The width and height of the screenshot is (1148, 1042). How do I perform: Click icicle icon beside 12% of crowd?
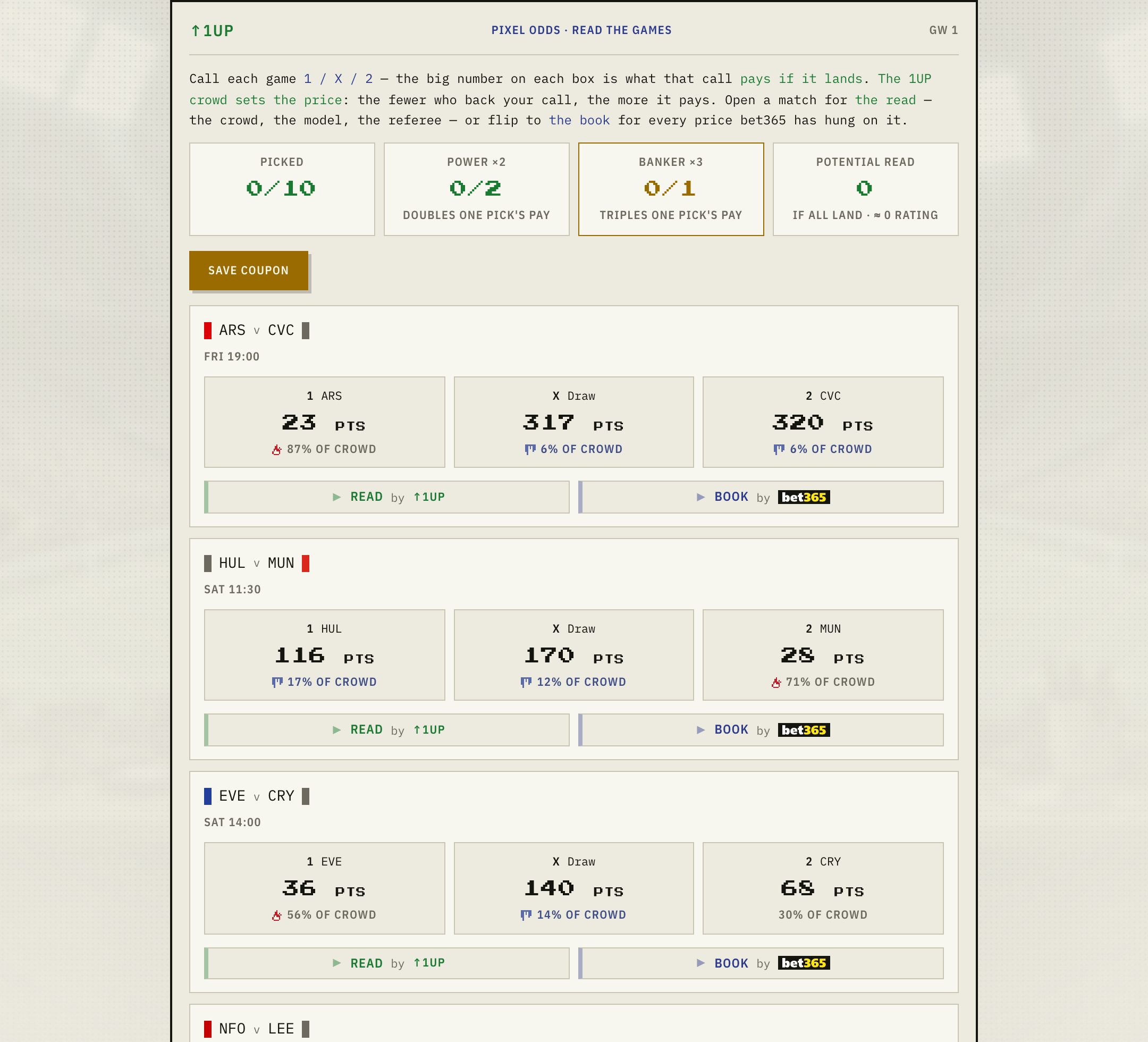point(526,683)
